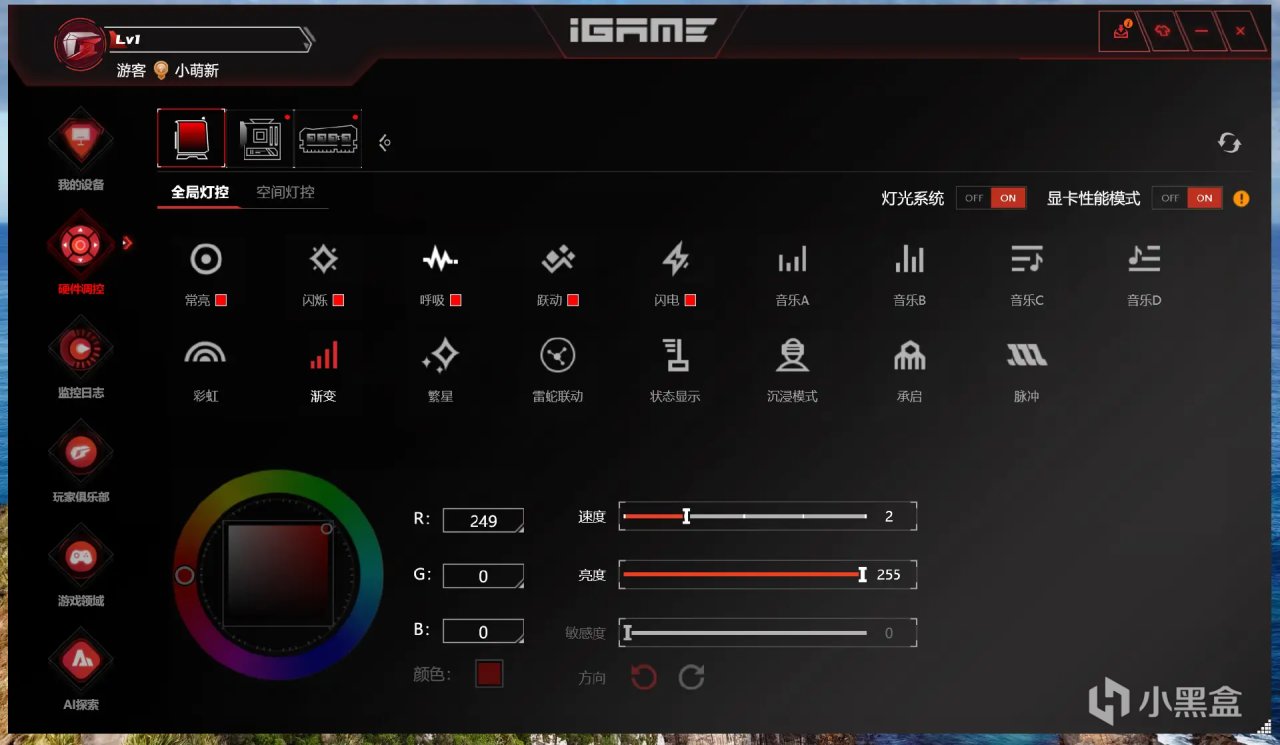Set direction to counterclockwise rotation
The image size is (1280, 745).
click(643, 677)
